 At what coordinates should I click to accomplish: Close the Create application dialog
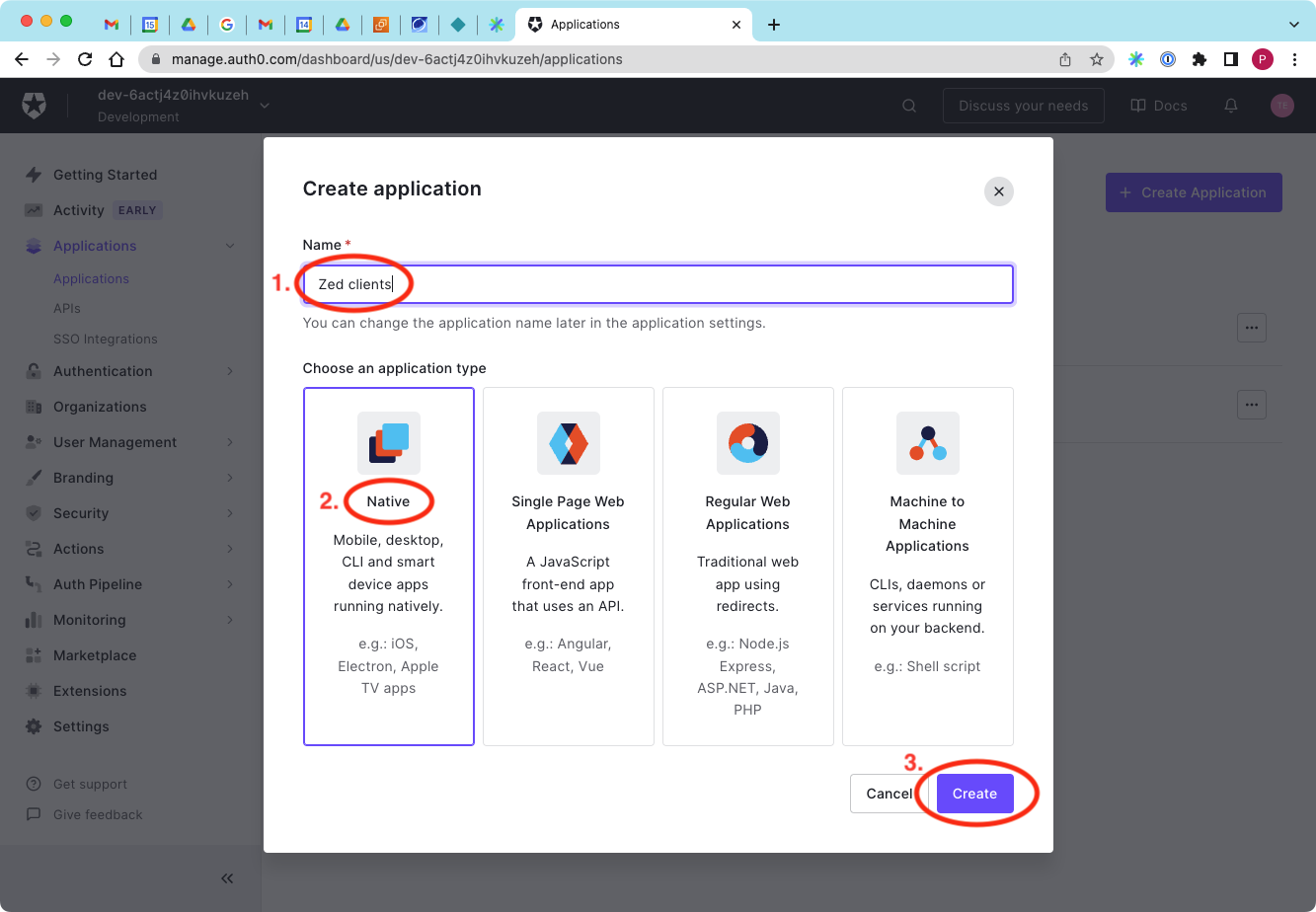(999, 191)
